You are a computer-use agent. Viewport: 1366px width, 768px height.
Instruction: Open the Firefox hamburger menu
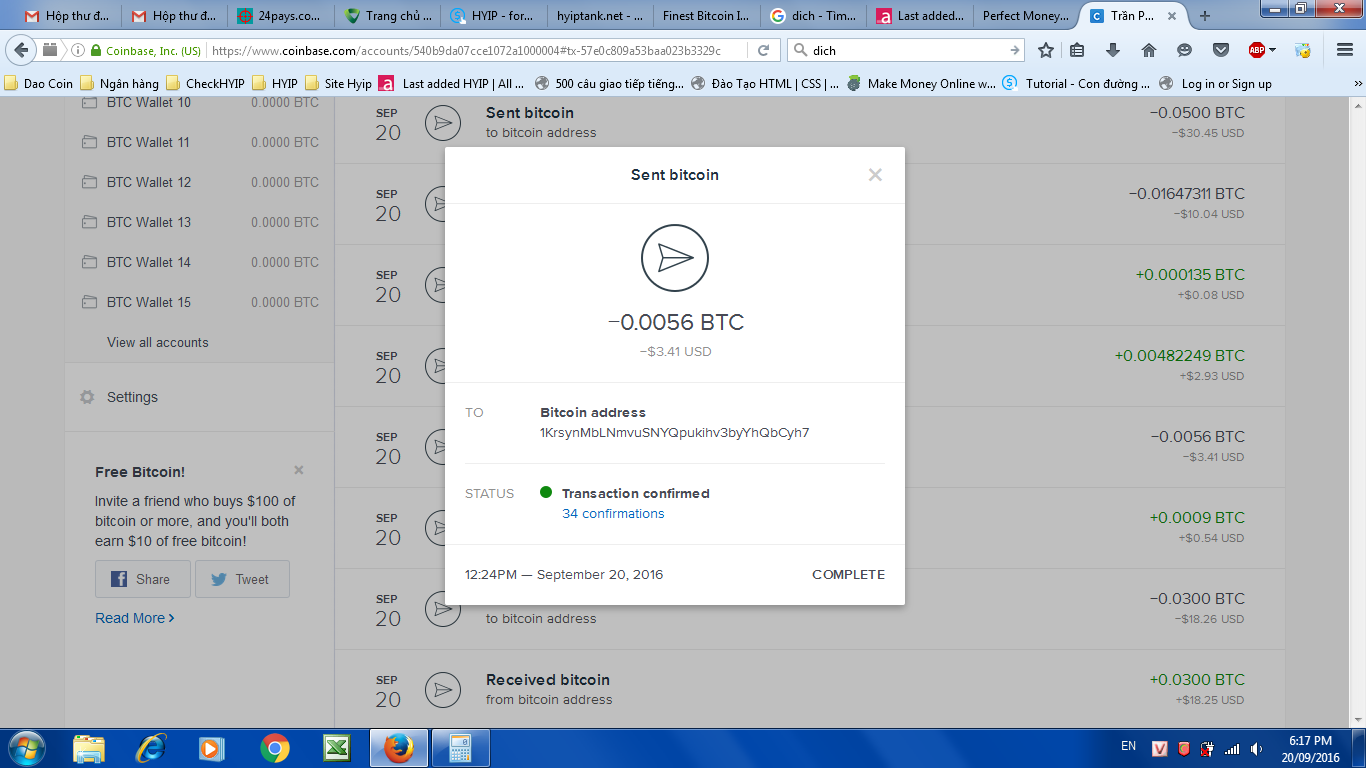pyautogui.click(x=1345, y=50)
